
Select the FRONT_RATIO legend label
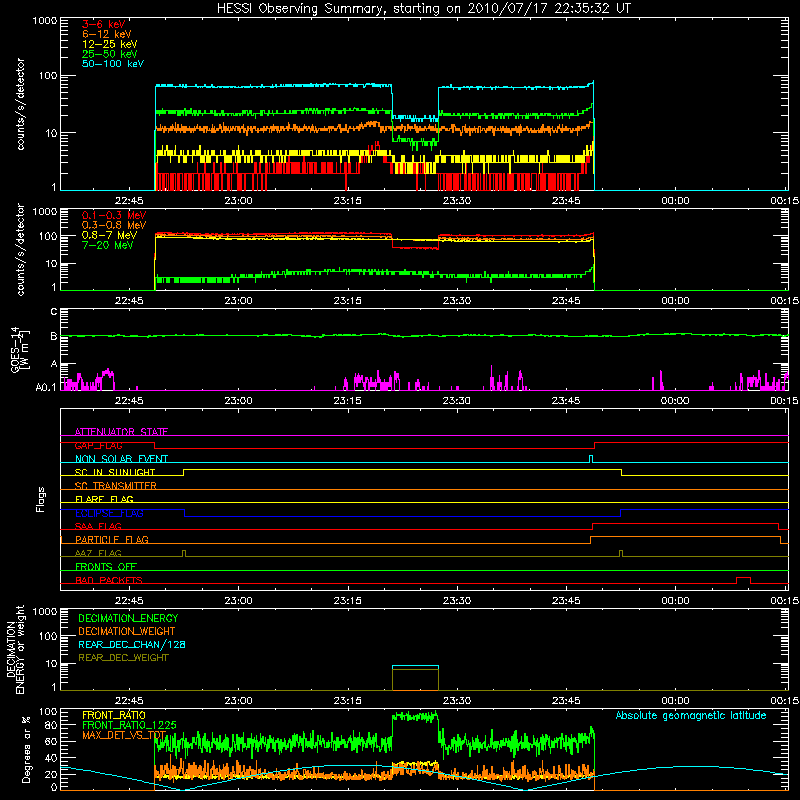pos(114,715)
